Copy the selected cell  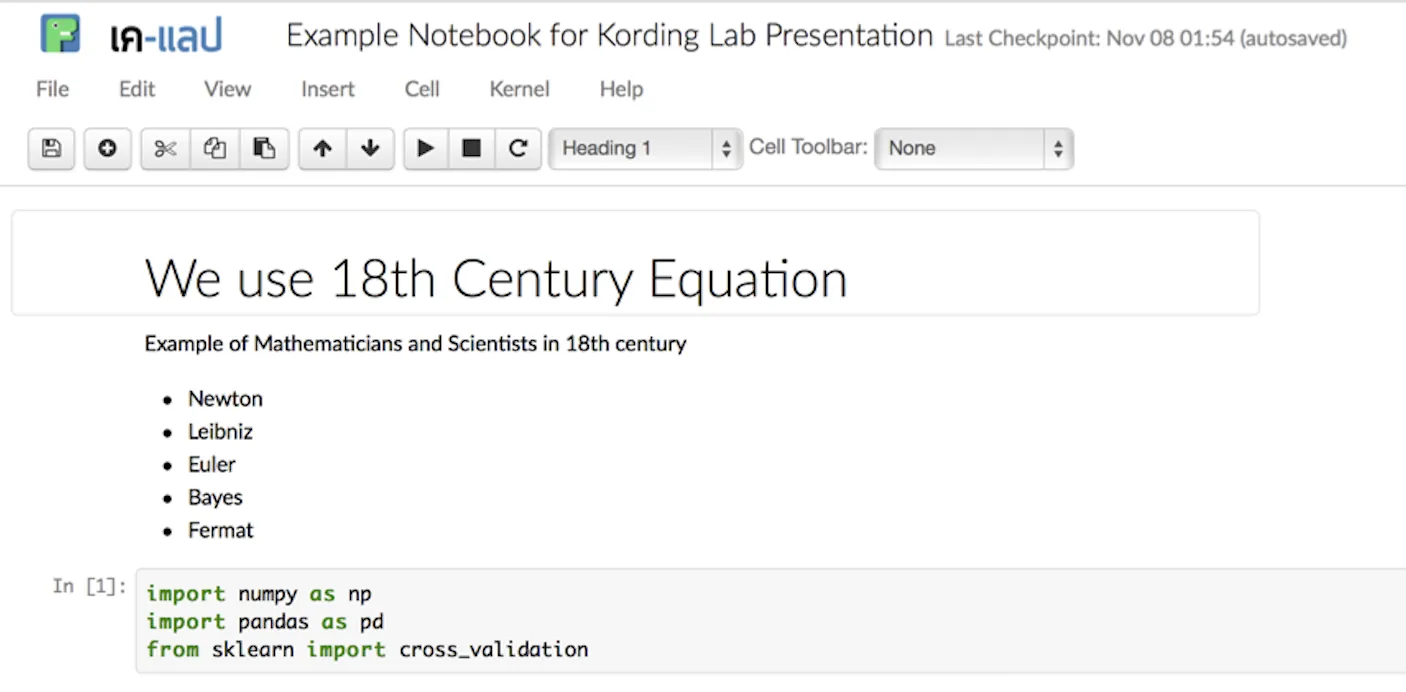tap(214, 149)
